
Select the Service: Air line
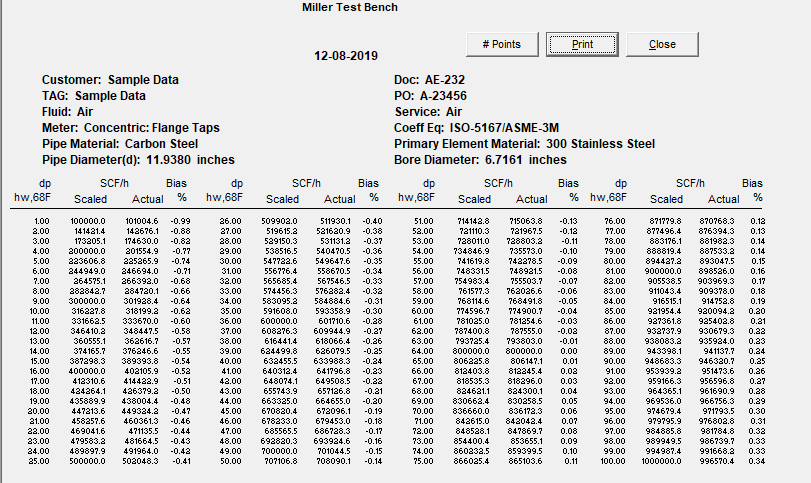coord(429,112)
